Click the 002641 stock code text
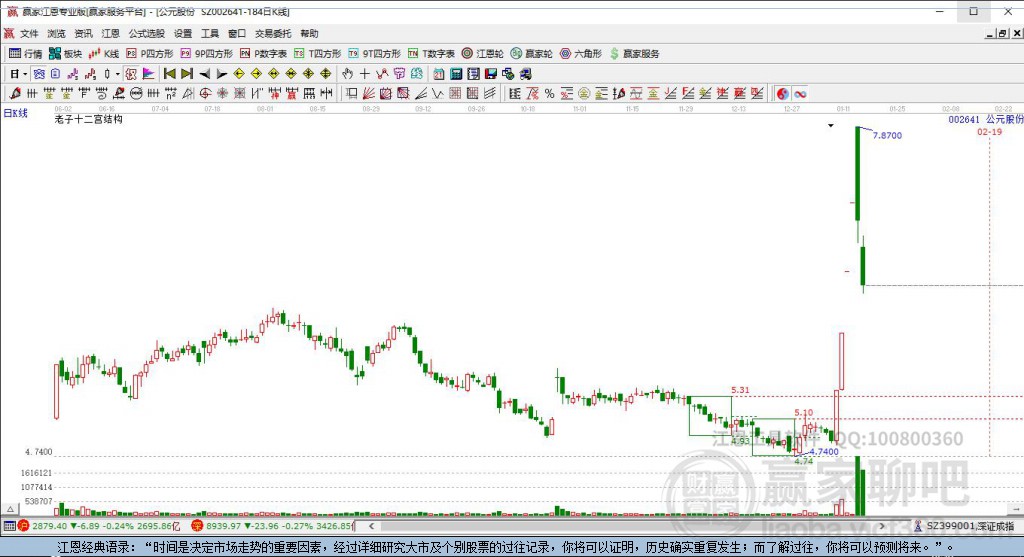 tap(964, 119)
